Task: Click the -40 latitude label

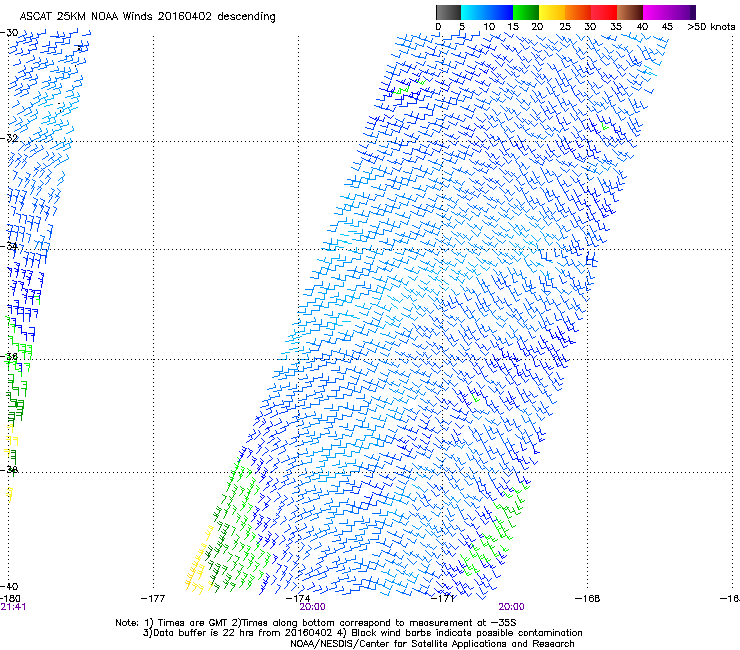Action: click(x=9, y=586)
